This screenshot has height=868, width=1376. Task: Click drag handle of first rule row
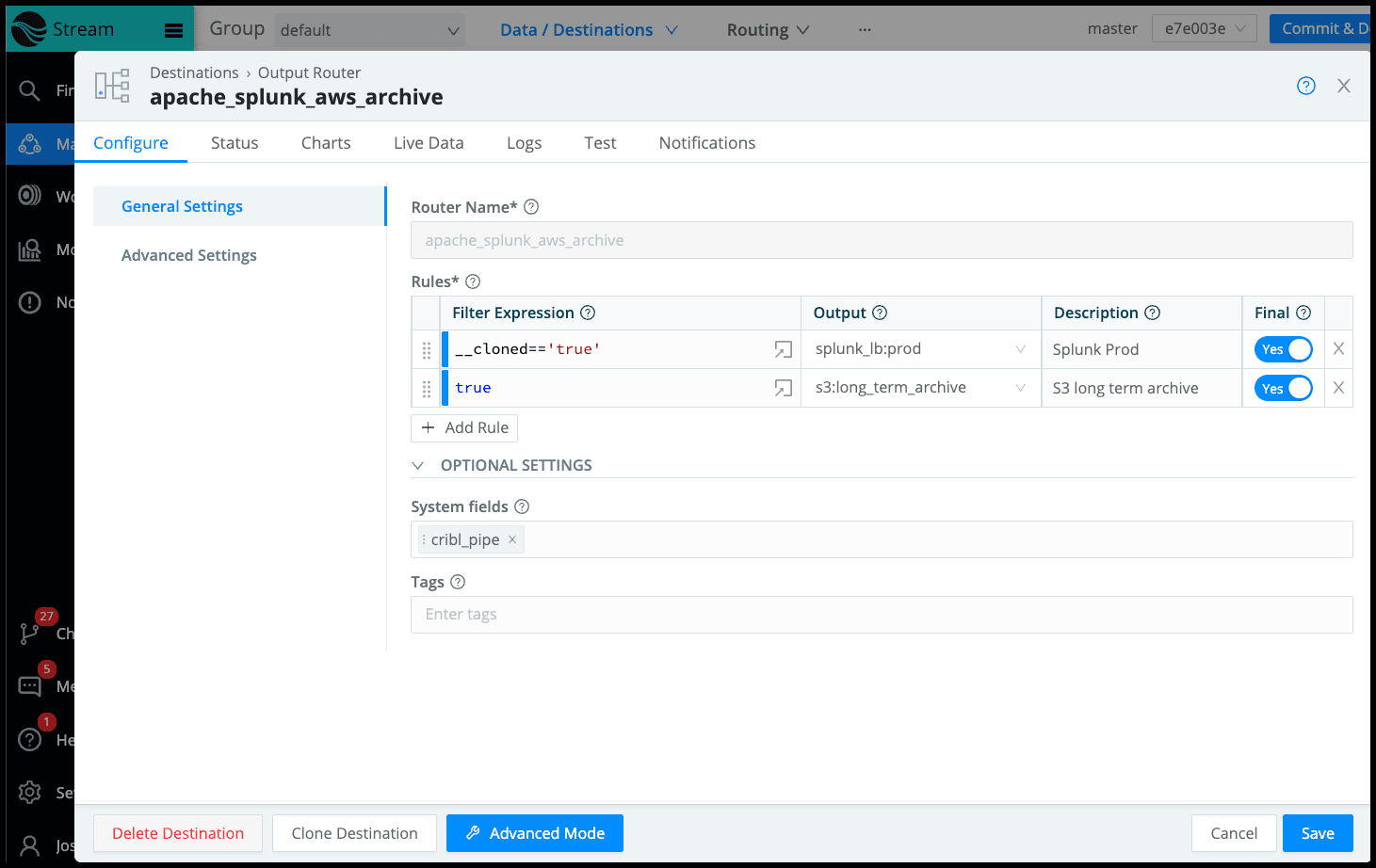427,349
